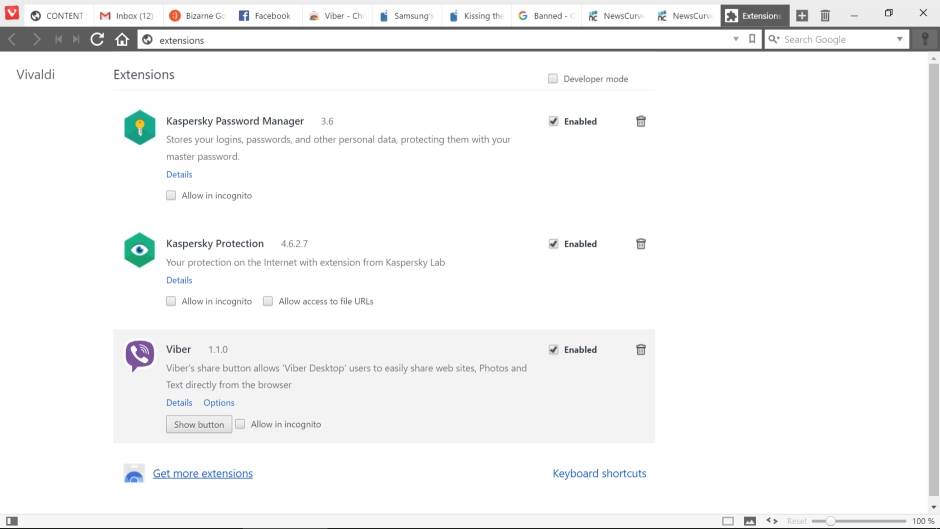Open a new tab with plus icon
This screenshot has width=940, height=529.
point(801,16)
